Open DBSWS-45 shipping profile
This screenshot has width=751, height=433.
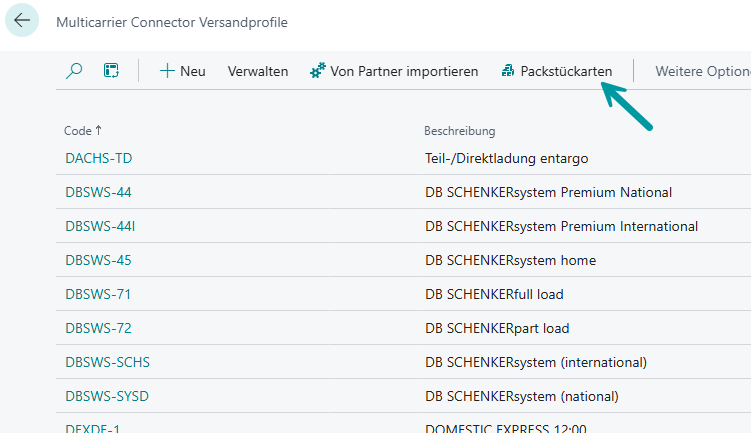98,260
